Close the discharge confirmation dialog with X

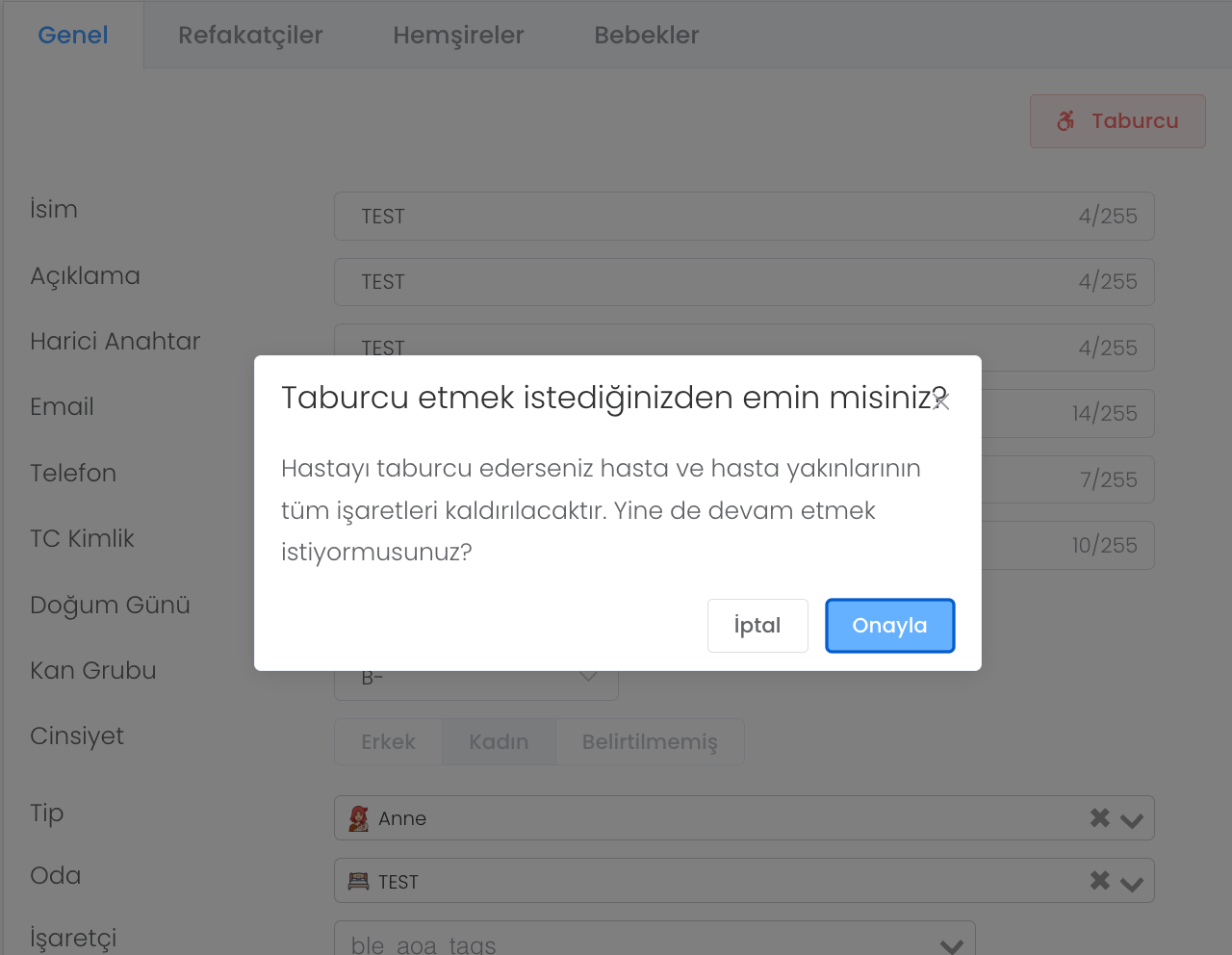click(x=940, y=401)
